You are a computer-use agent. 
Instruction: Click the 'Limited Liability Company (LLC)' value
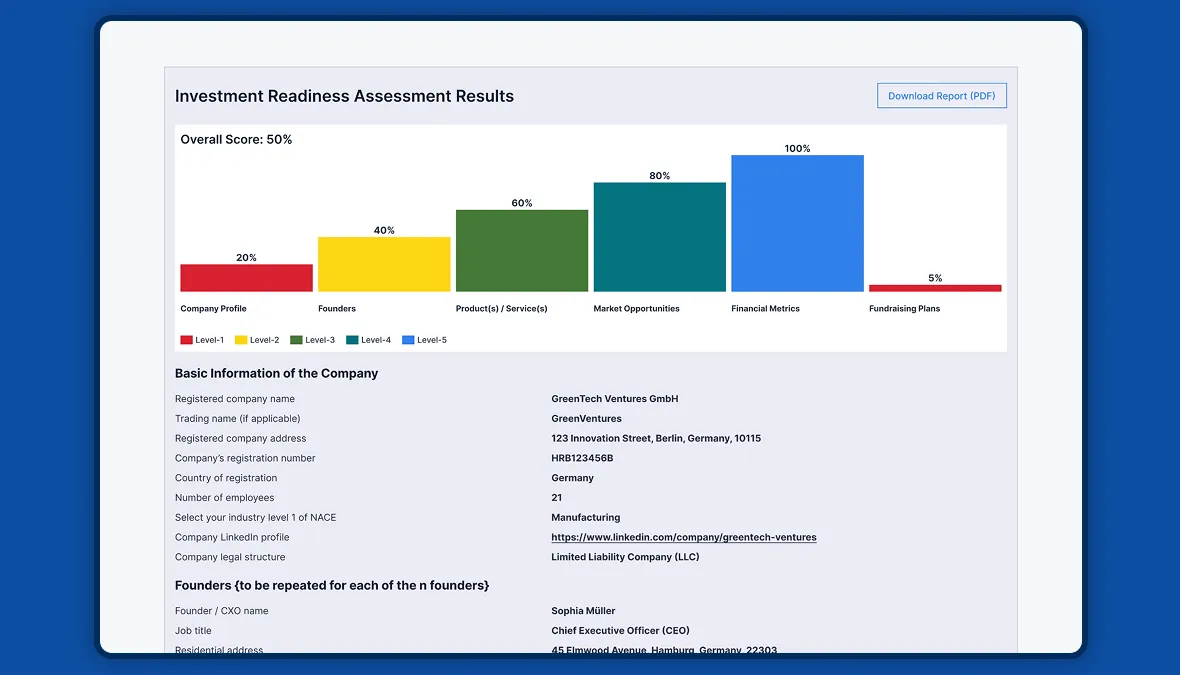pos(625,557)
